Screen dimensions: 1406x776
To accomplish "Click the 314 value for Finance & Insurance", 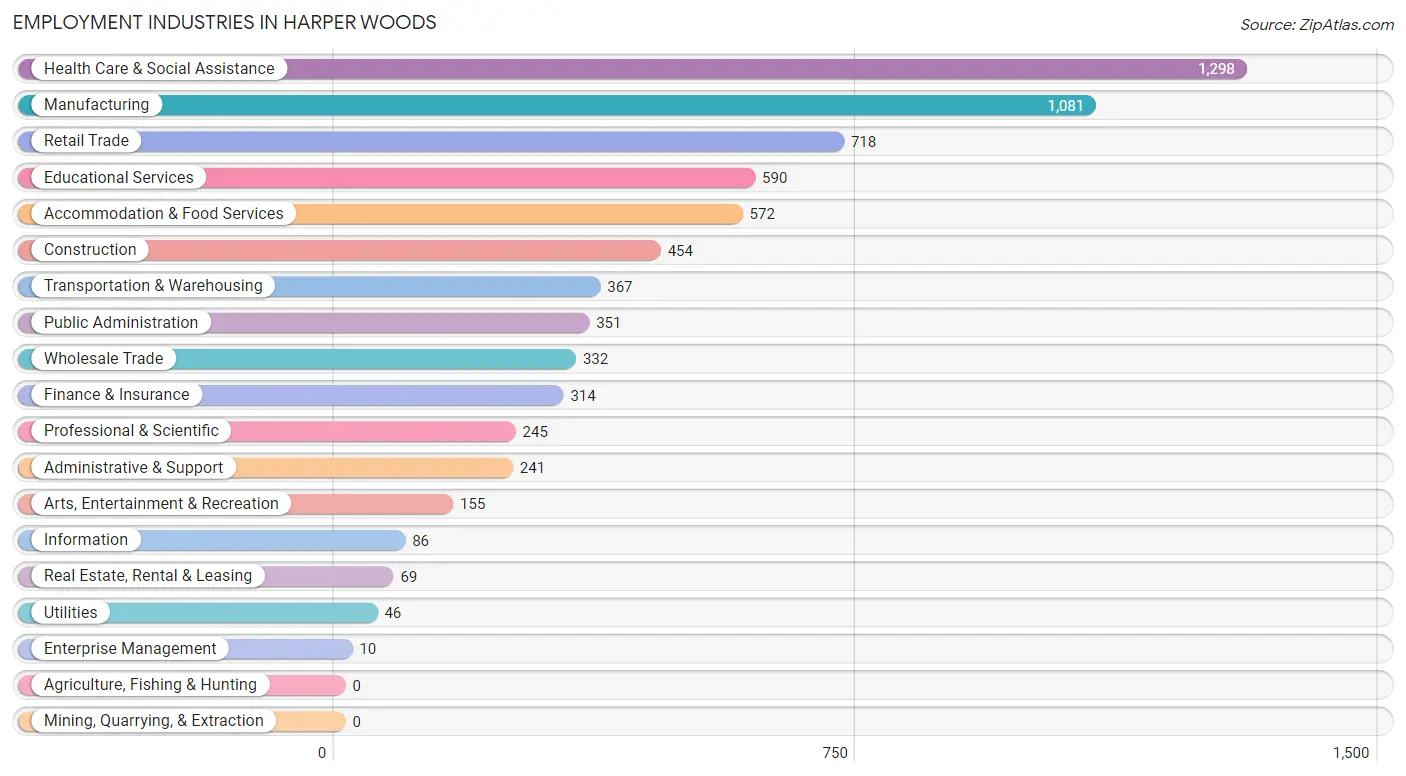I will [x=583, y=396].
